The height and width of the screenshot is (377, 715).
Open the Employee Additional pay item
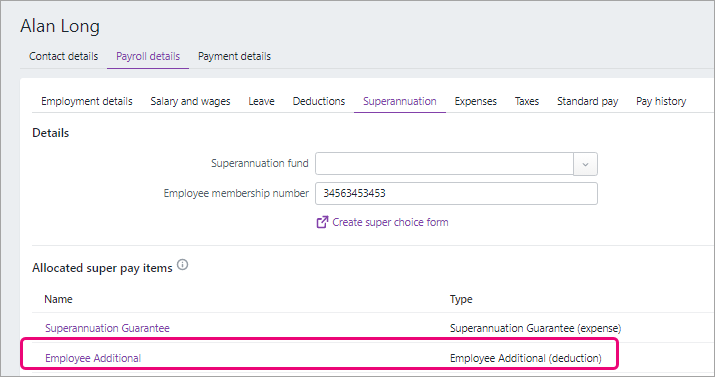coord(93,358)
